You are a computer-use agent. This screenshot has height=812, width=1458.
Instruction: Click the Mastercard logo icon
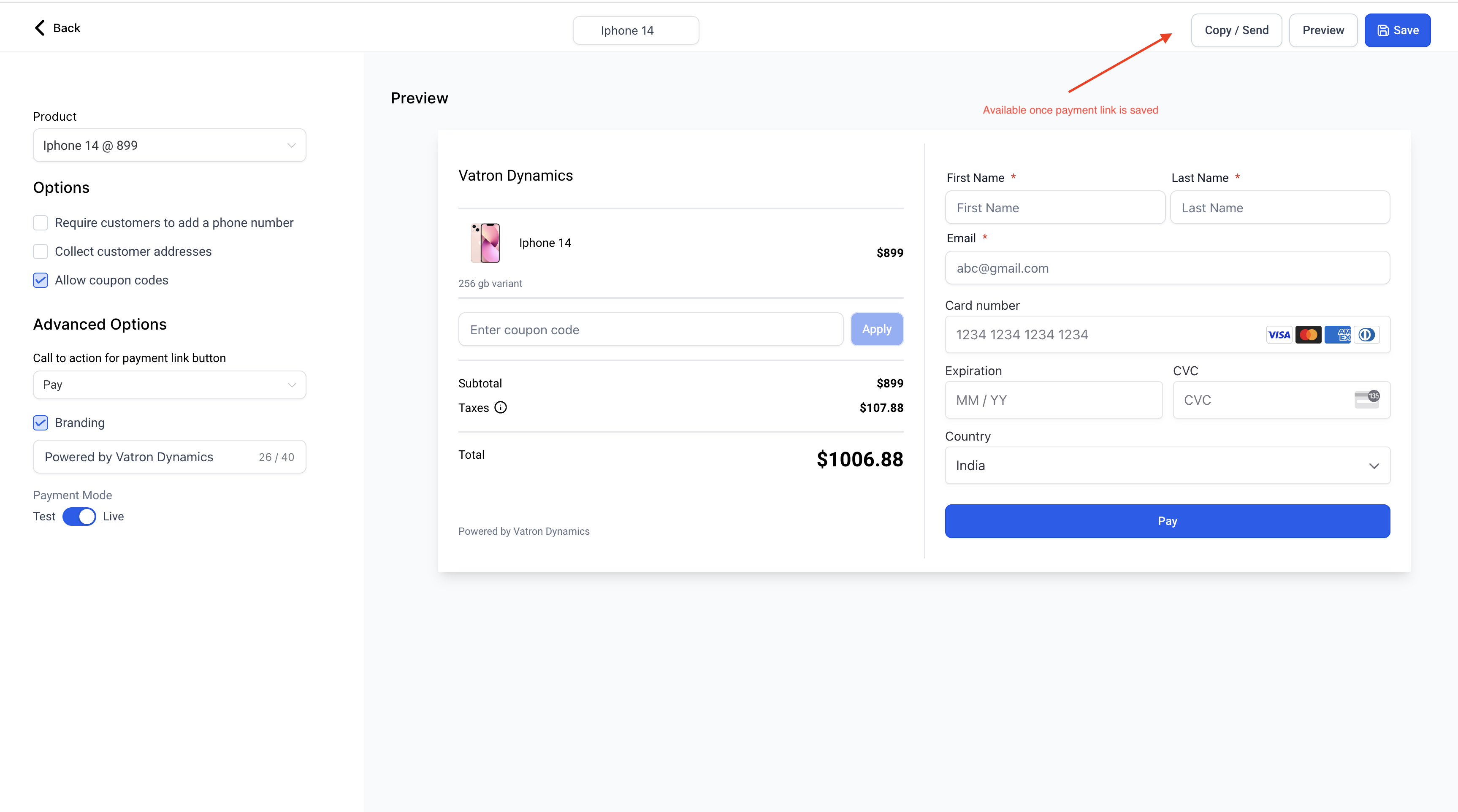point(1308,334)
